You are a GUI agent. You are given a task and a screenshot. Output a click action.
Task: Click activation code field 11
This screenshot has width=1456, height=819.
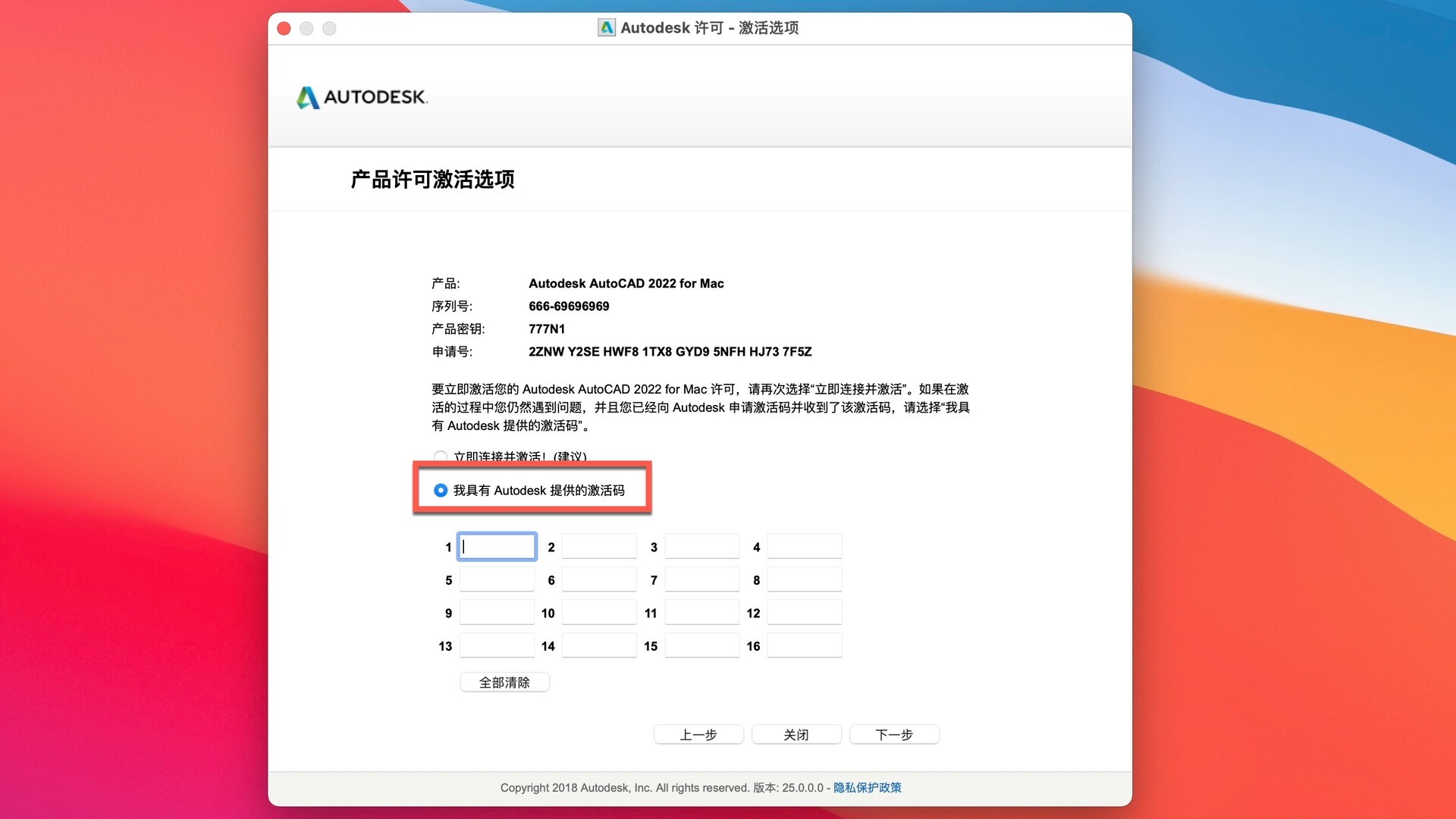coord(701,613)
